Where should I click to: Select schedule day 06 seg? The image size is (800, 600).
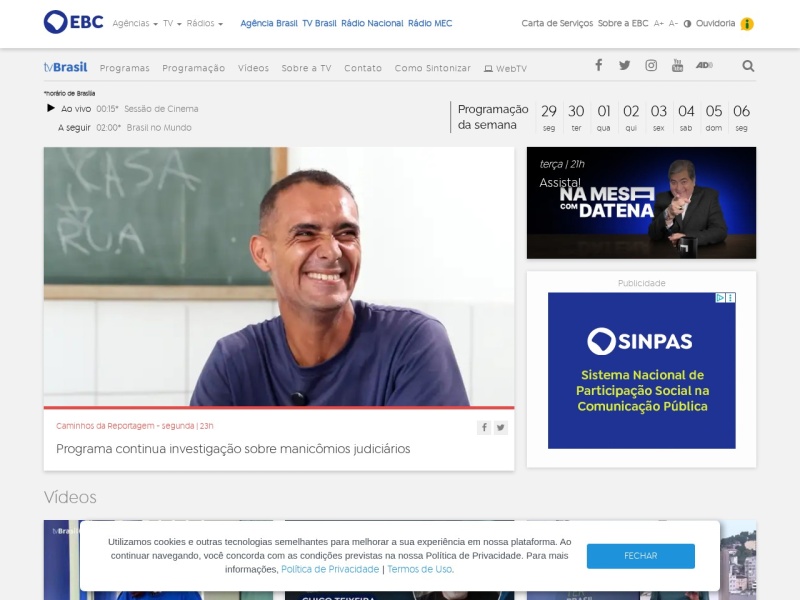(741, 118)
